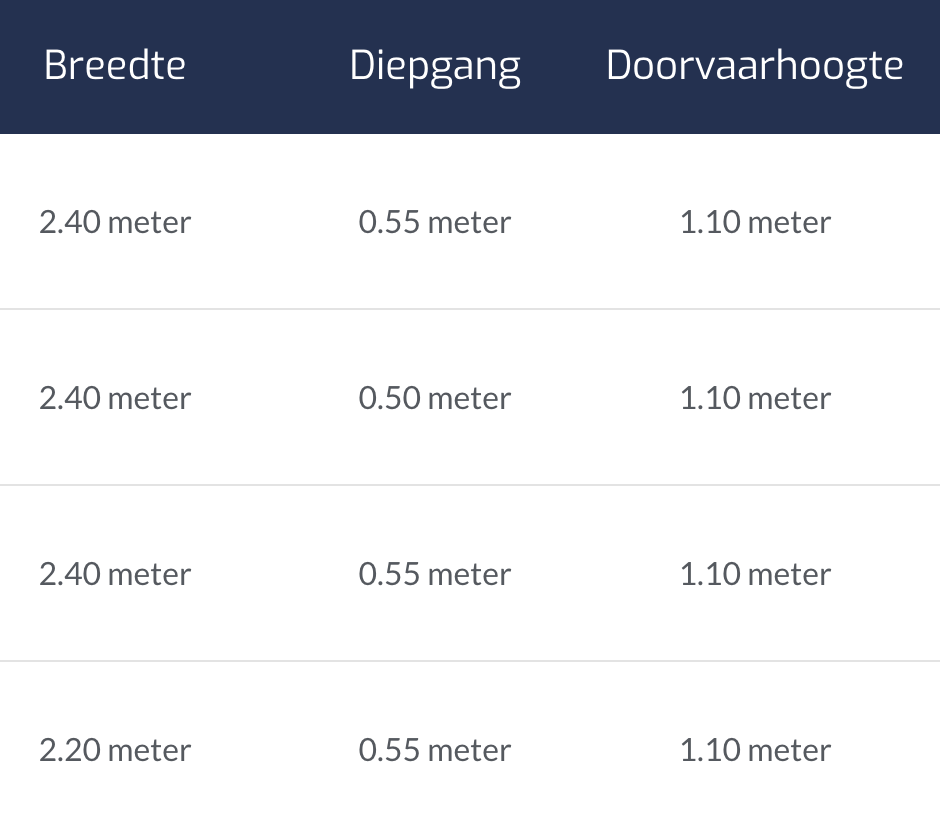
Task: Click the 0.50 meter Diepgang cell
Action: tap(435, 398)
